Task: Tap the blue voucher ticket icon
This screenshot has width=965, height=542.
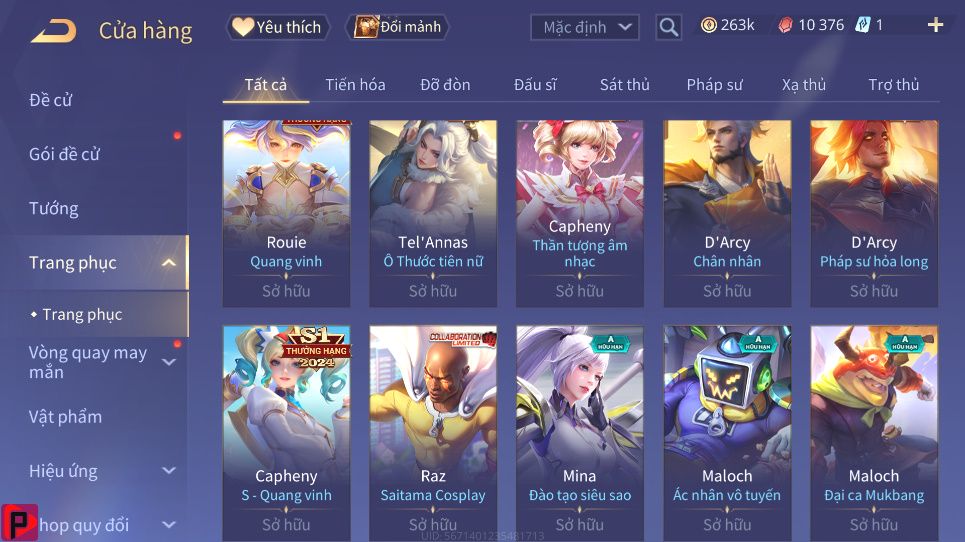Action: [x=863, y=25]
